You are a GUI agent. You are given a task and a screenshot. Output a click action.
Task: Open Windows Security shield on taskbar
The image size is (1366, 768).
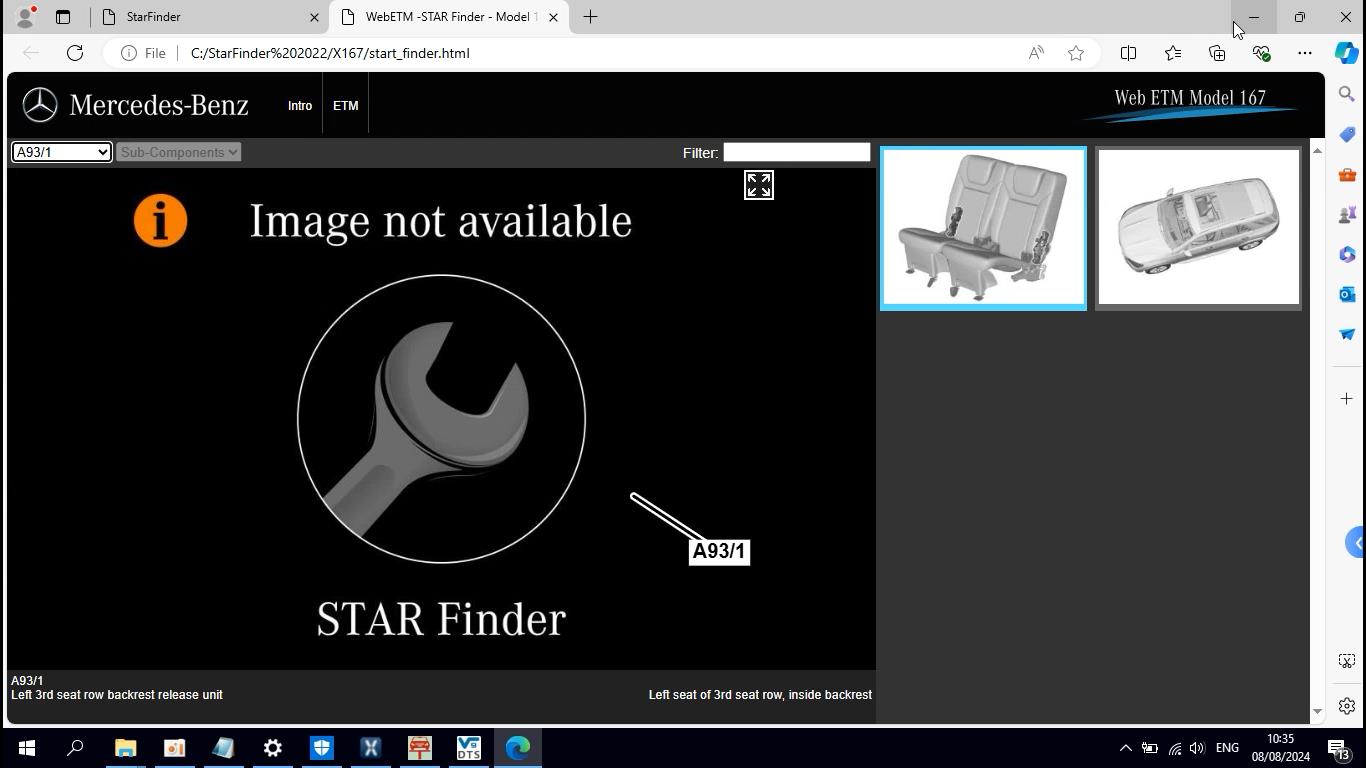(x=322, y=748)
